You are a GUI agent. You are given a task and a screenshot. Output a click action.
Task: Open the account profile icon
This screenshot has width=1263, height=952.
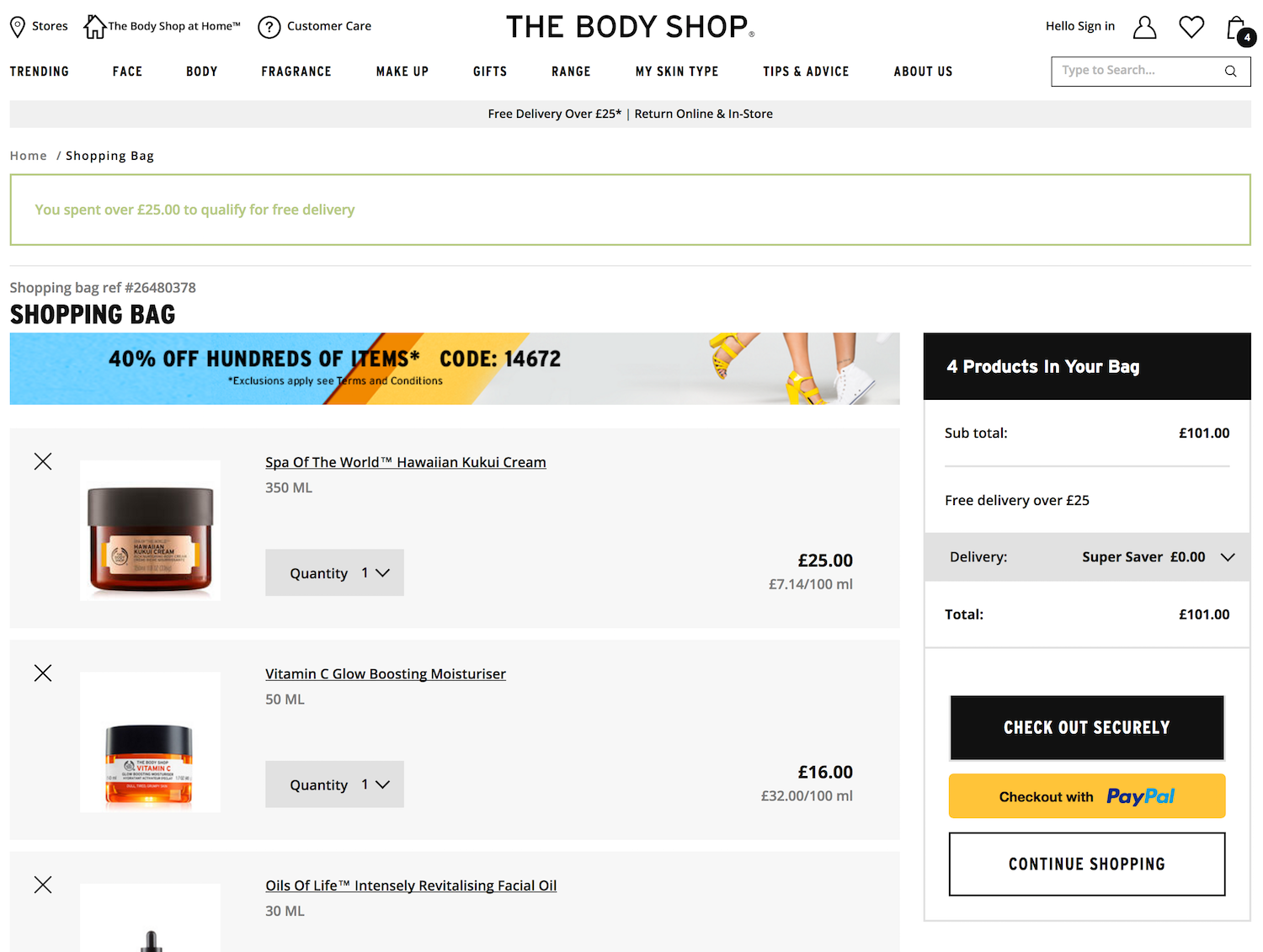pos(1144,27)
